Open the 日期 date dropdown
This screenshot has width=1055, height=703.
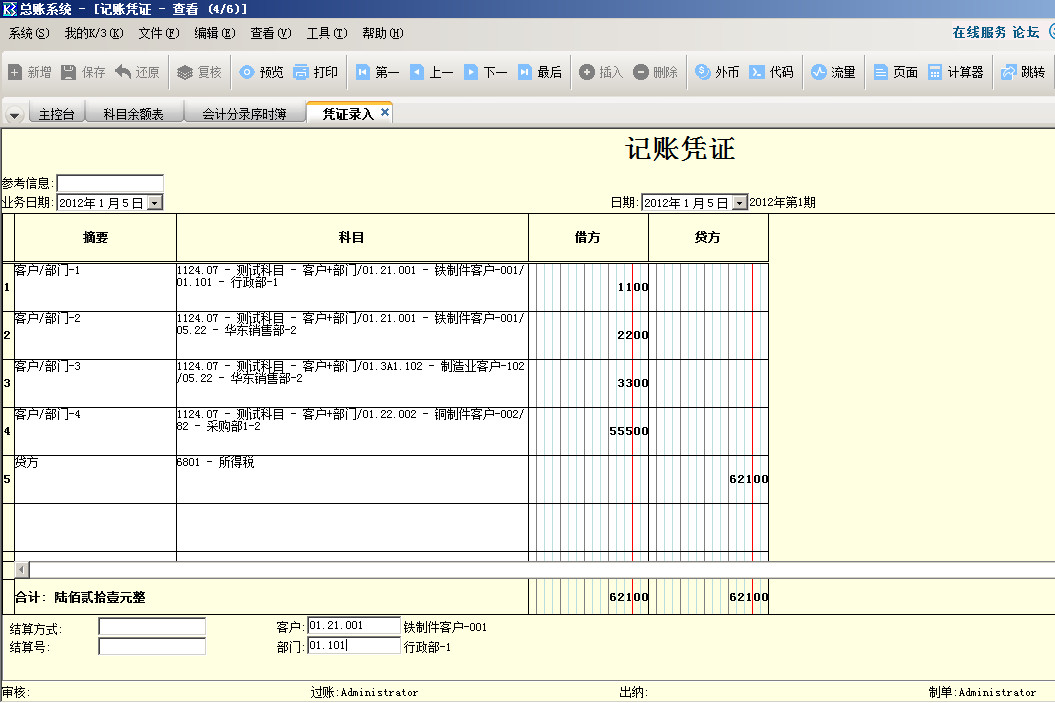pos(739,203)
